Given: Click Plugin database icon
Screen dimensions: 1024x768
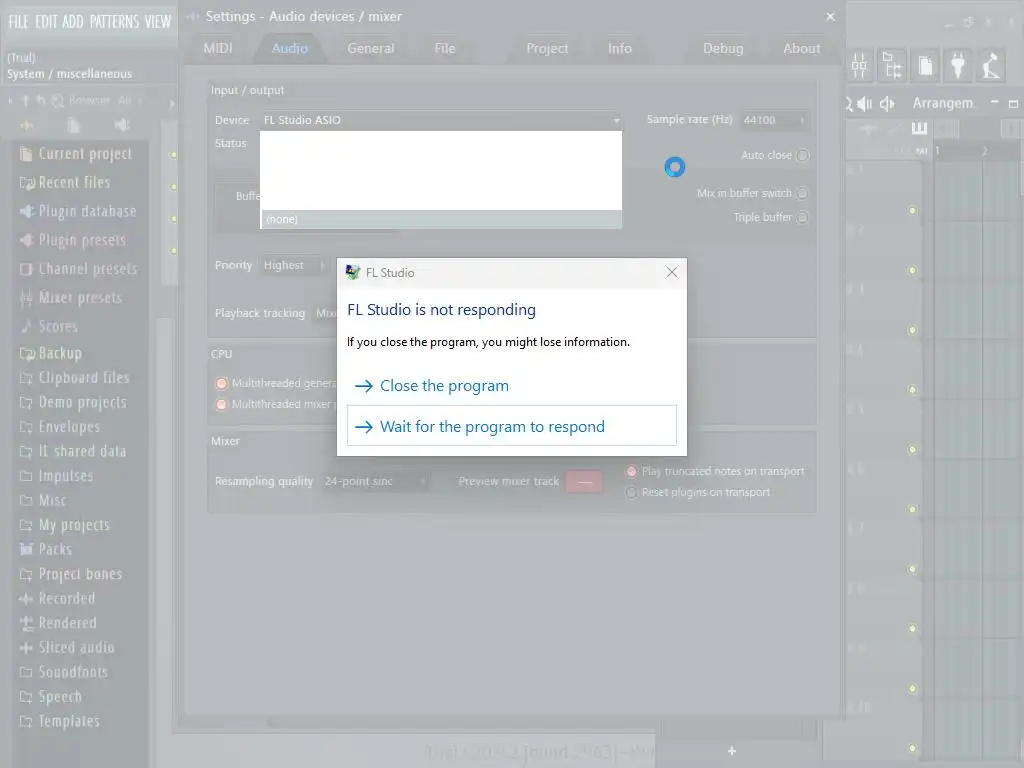Looking at the screenshot, I should [27, 211].
